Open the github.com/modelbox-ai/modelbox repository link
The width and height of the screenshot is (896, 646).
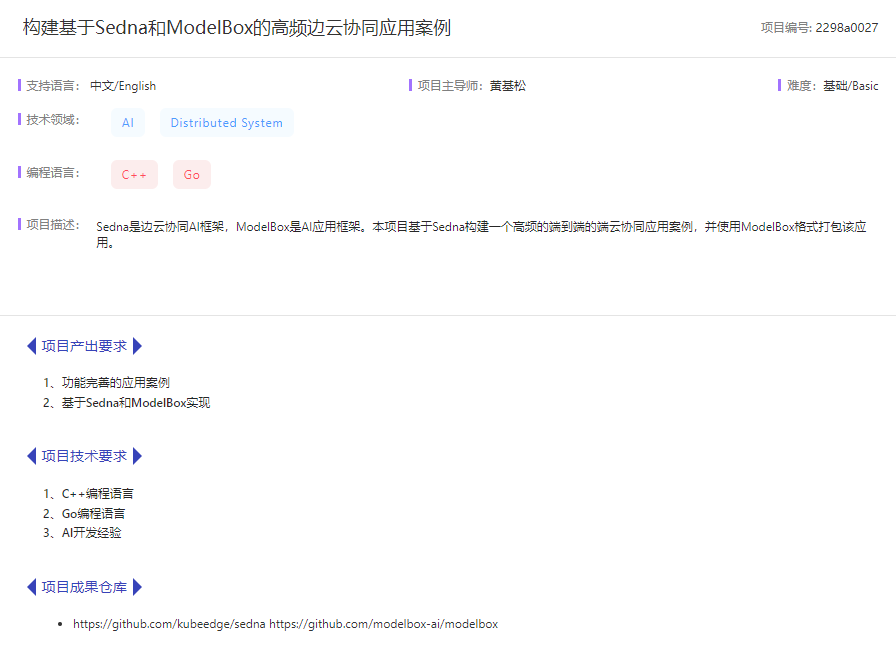[x=383, y=624]
